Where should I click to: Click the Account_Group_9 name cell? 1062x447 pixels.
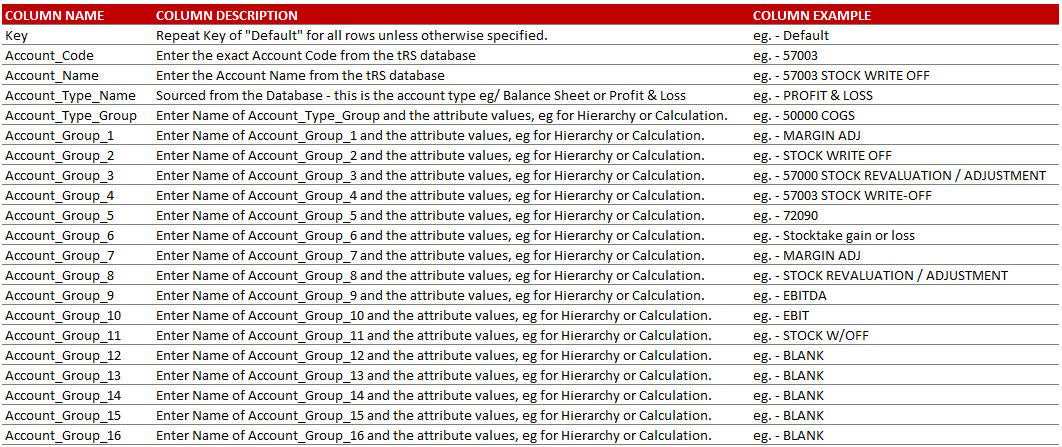pyautogui.click(x=60, y=295)
